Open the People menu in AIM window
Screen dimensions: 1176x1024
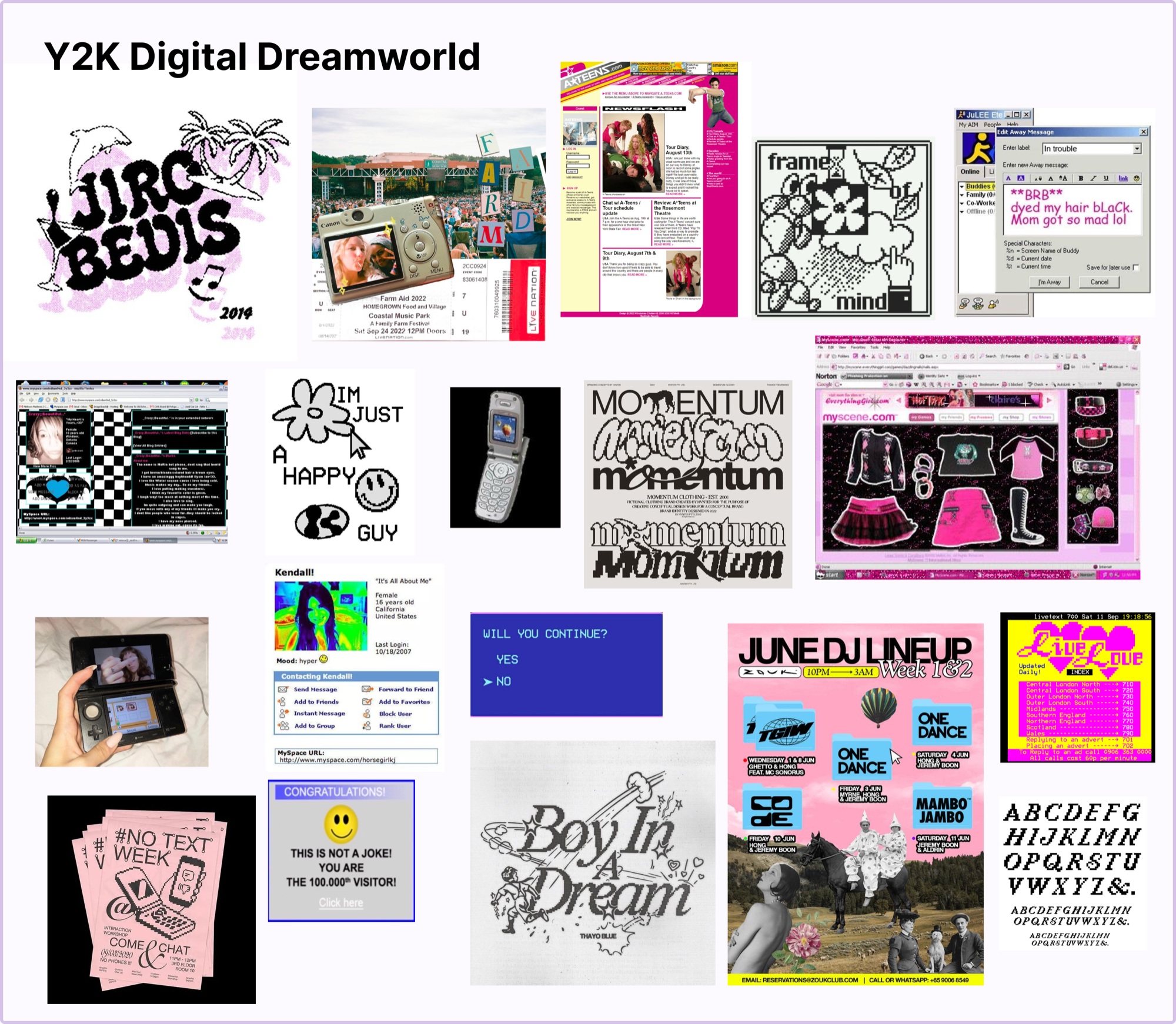tap(993, 125)
